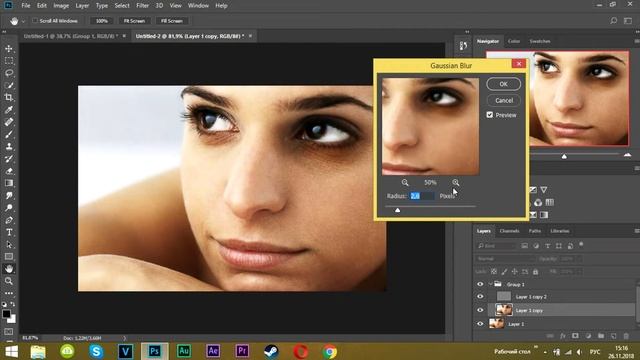Select the Rectangular Marquee tool
Viewport: 640px width, 360px height.
9,61
